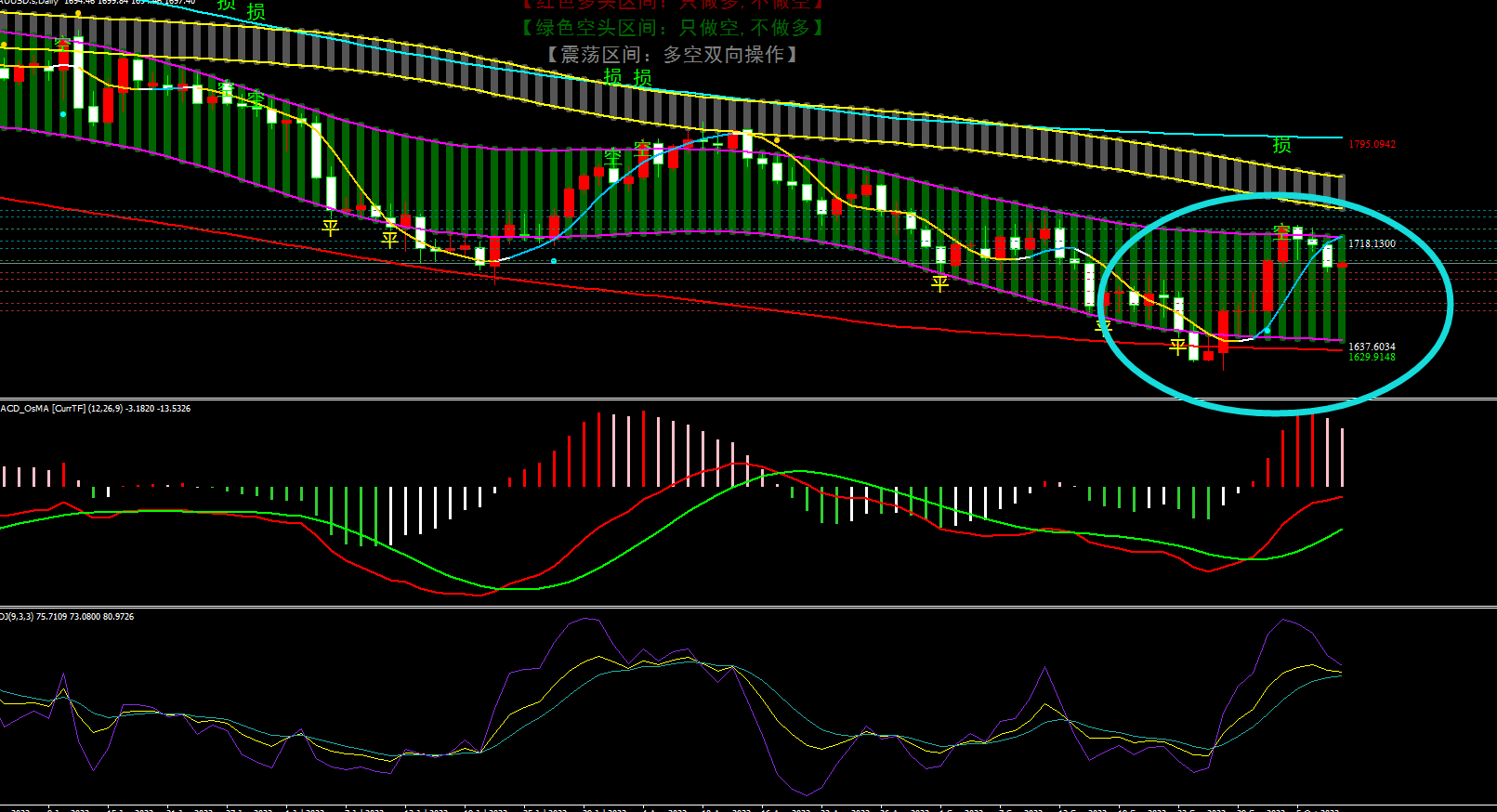Image resolution: width=1497 pixels, height=812 pixels.
Task: Select the last small red candle on the chart
Action: 1342,265
